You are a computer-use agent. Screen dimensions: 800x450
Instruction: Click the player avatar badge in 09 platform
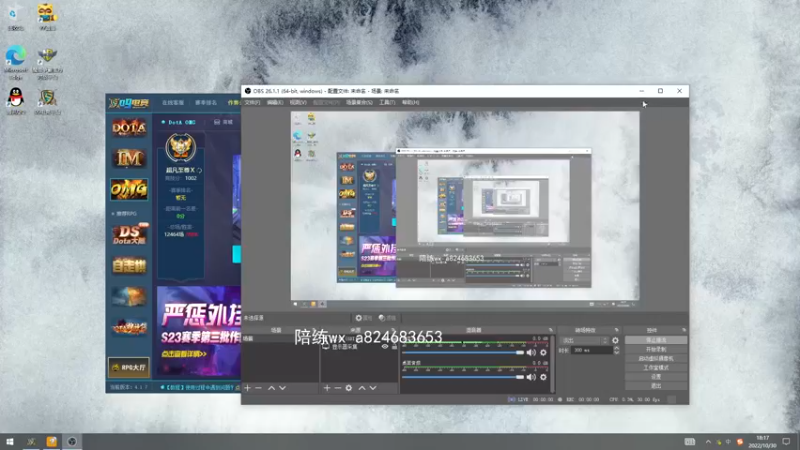point(181,147)
